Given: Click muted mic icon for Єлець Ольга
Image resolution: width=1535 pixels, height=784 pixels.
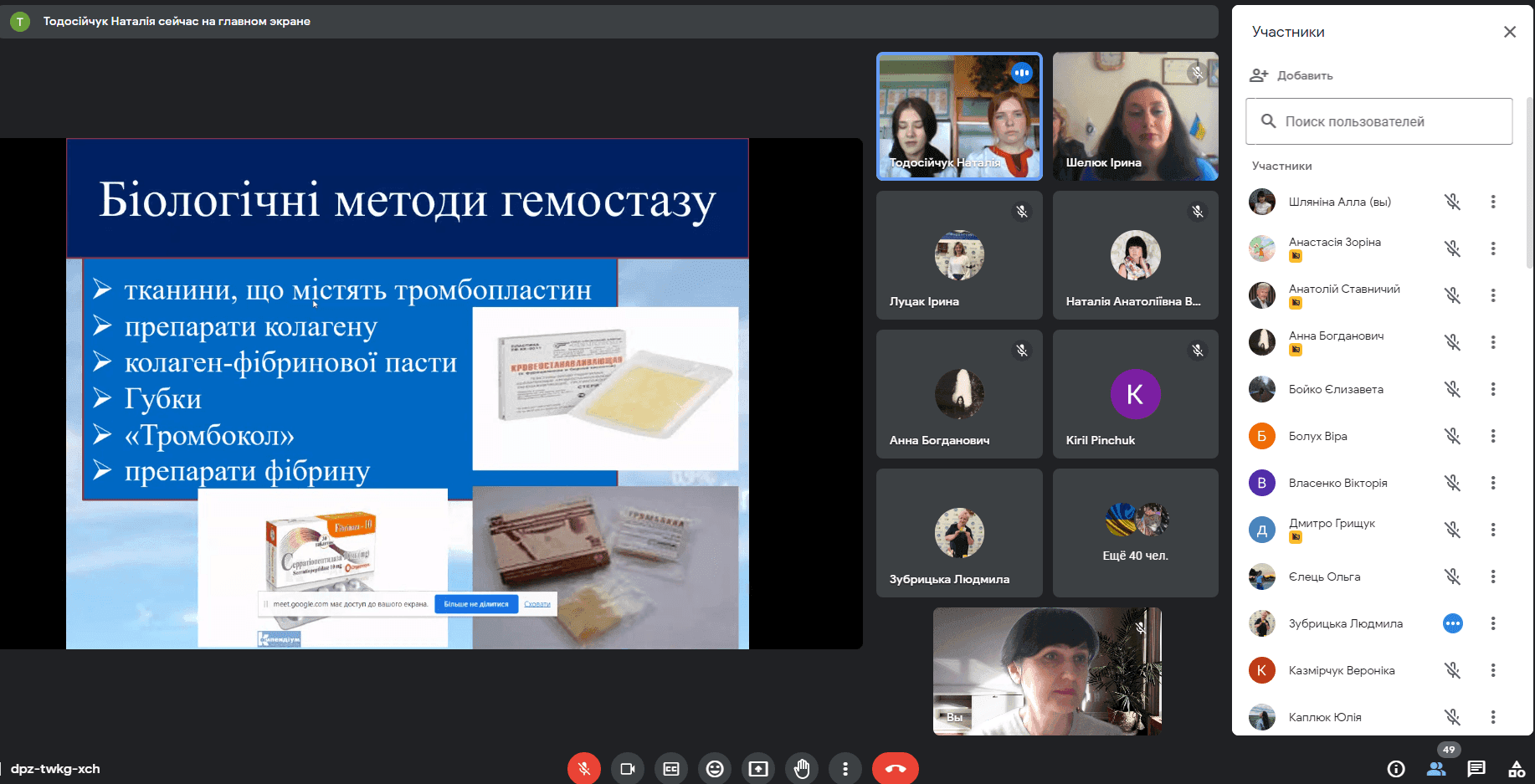Looking at the screenshot, I should point(1453,576).
